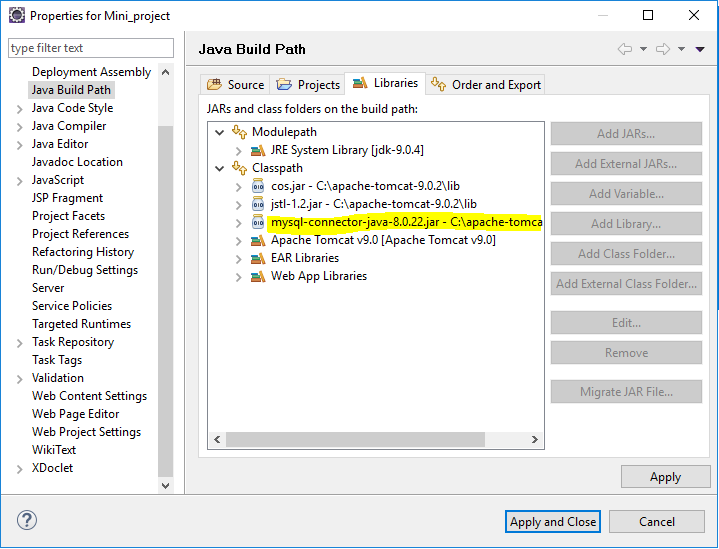Collapse the Modulepath node
This screenshot has height=549, width=719.
[x=220, y=133]
